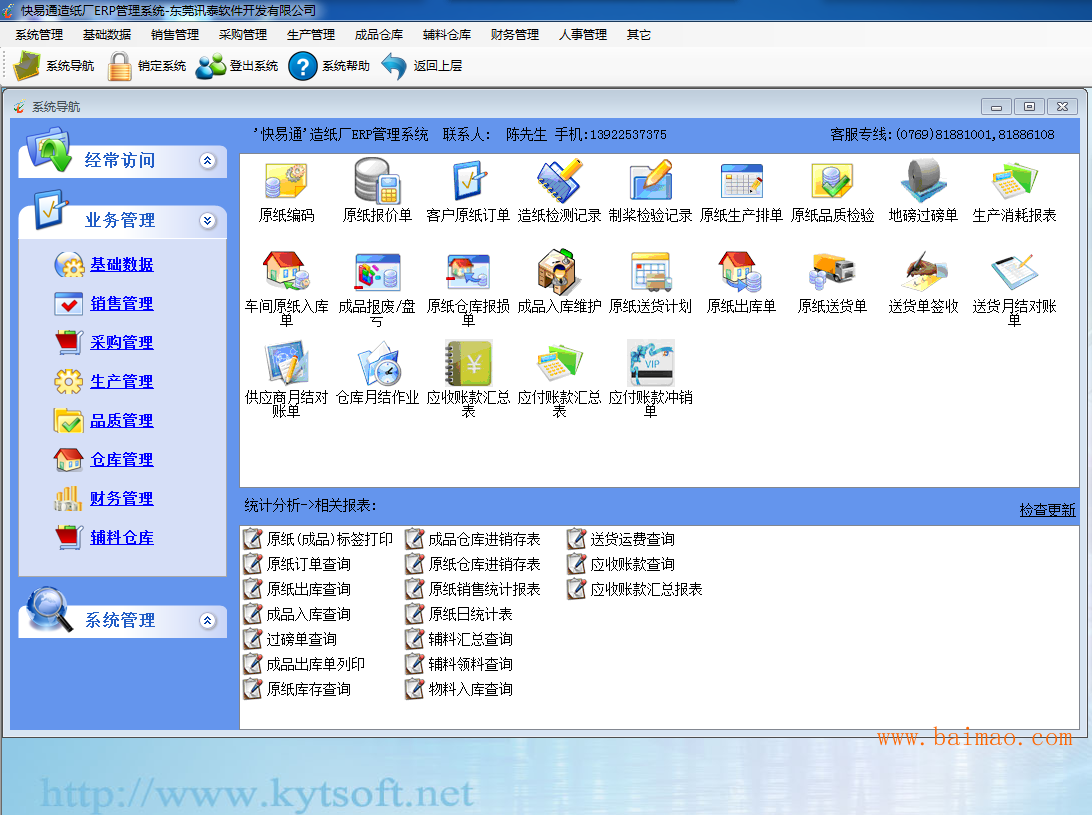
Task: Click the 系统帮助 help button
Action: click(x=329, y=65)
